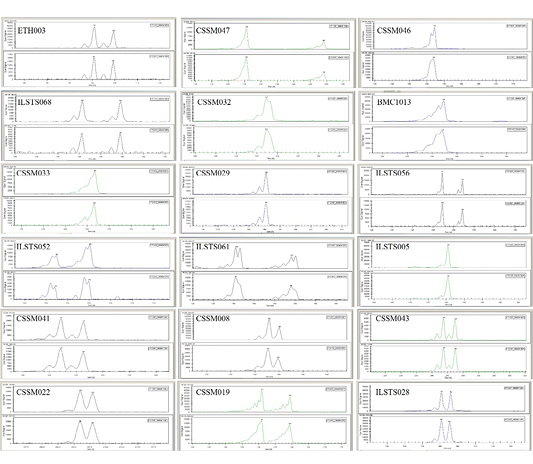Select the BMC1013 label text
The image size is (533, 464).
click(394, 102)
